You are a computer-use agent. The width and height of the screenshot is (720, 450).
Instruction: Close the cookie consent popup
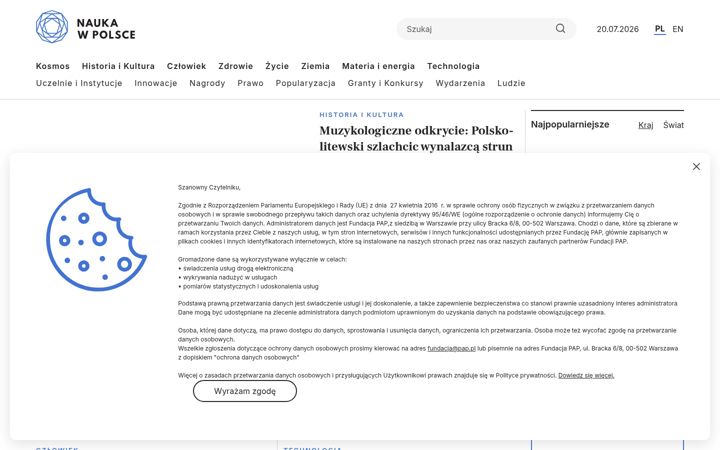(696, 167)
